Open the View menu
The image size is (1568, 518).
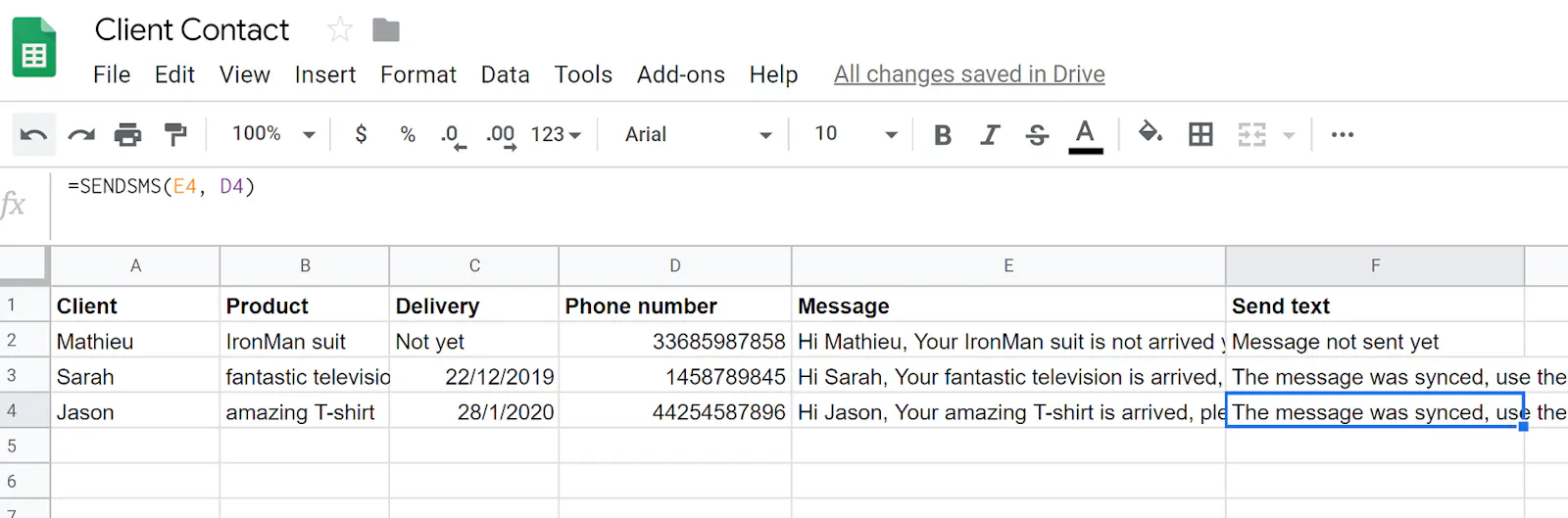245,74
